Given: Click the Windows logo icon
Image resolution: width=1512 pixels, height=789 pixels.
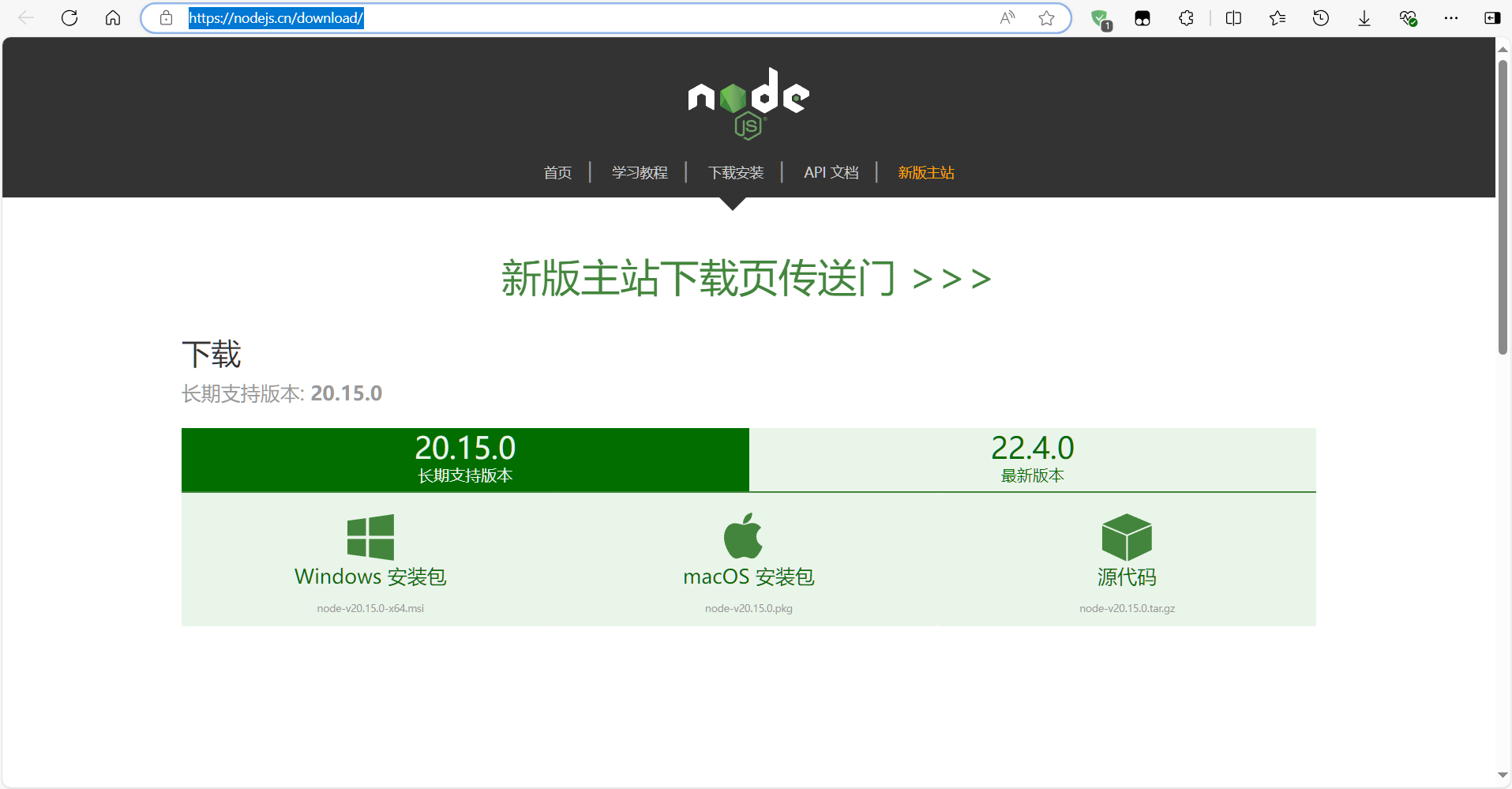Looking at the screenshot, I should coord(370,537).
